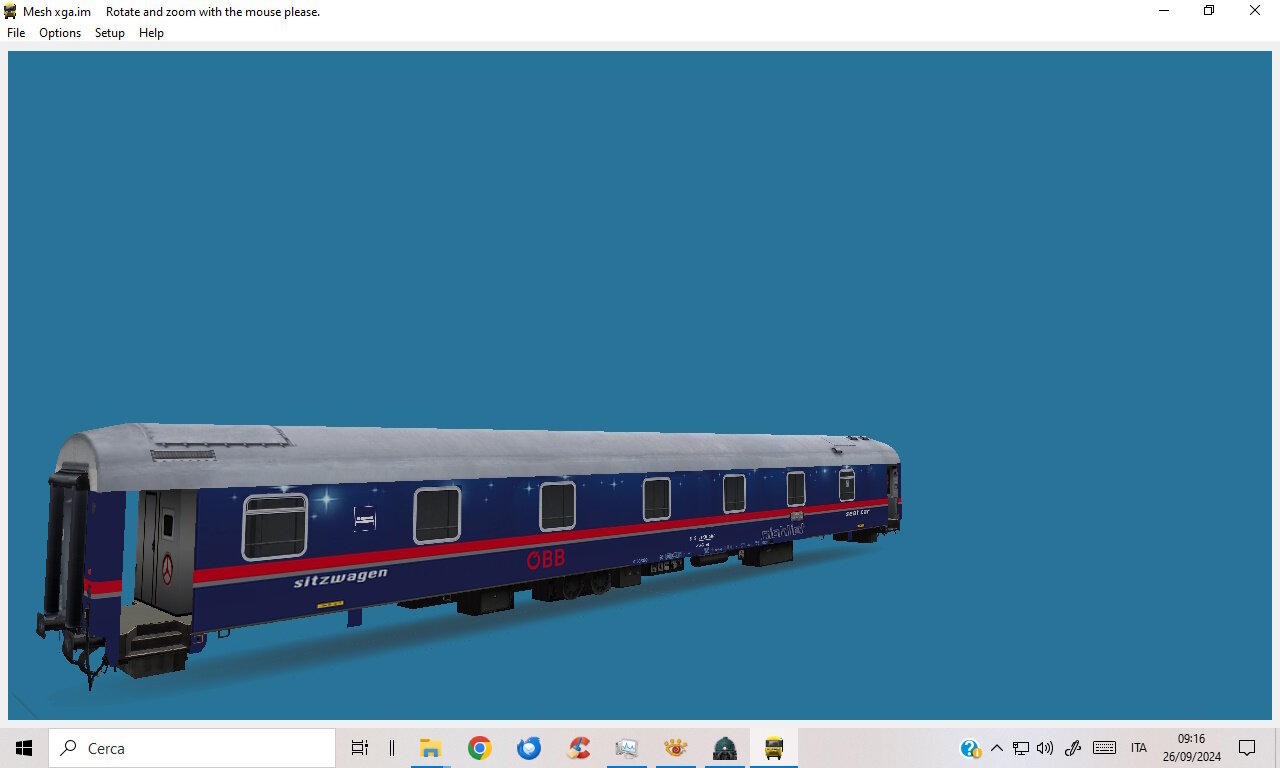The image size is (1280, 768).
Task: Open the Setup menu
Action: pyautogui.click(x=110, y=33)
